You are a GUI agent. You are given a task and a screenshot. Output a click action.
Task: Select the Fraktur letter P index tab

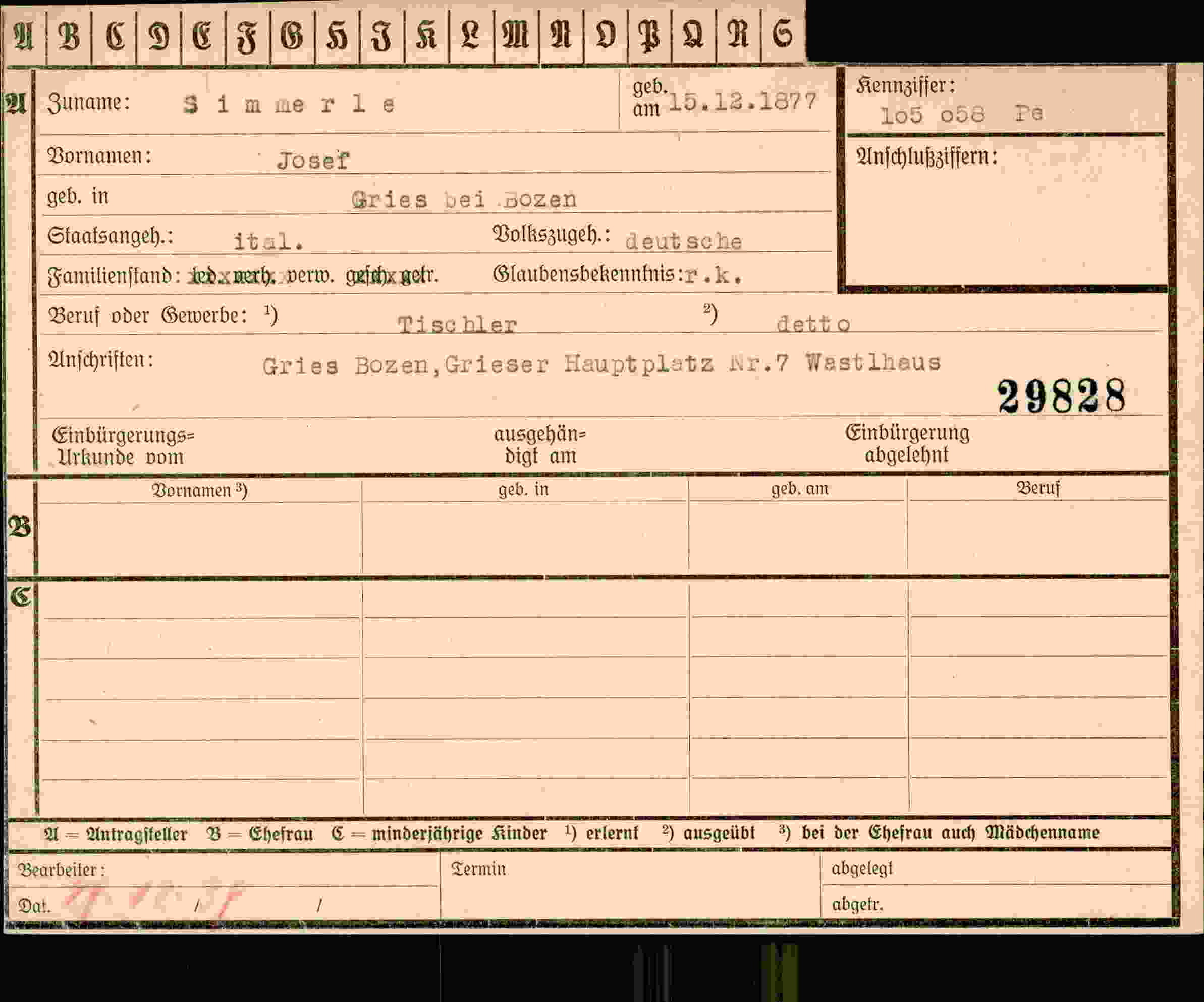pos(649,35)
